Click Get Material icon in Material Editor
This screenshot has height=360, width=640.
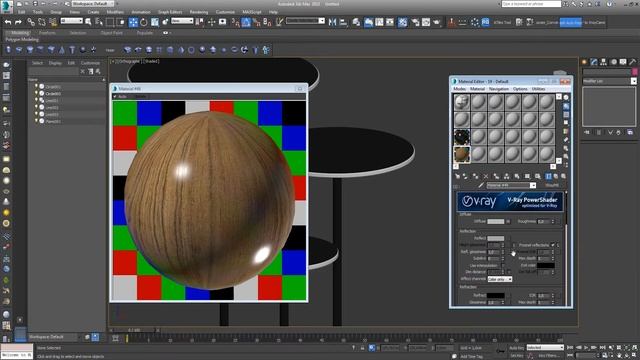[457, 176]
